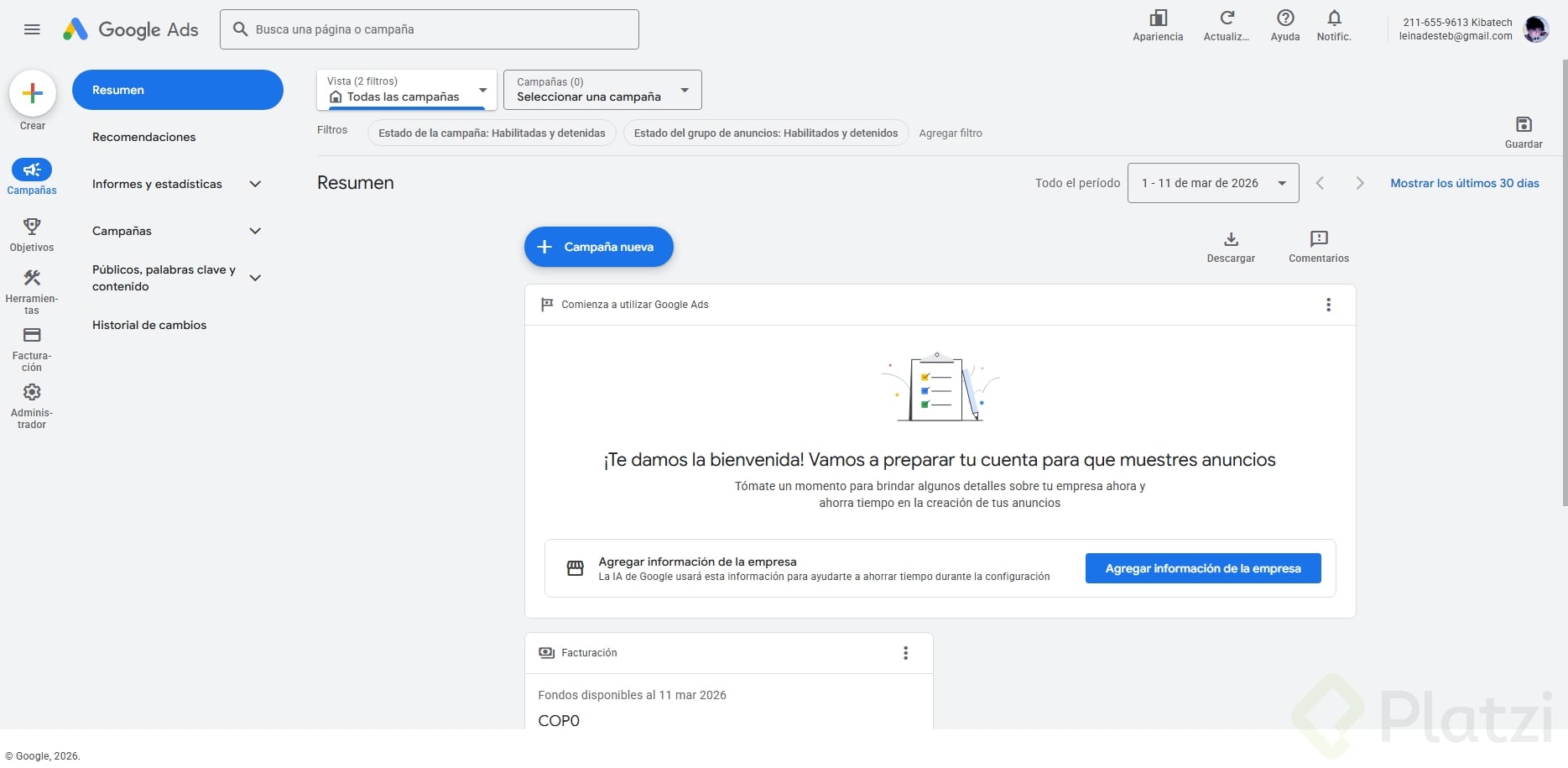1568x768 pixels.
Task: Click 'Fondos disponibles al 11 mar 2026' text
Action: click(632, 695)
